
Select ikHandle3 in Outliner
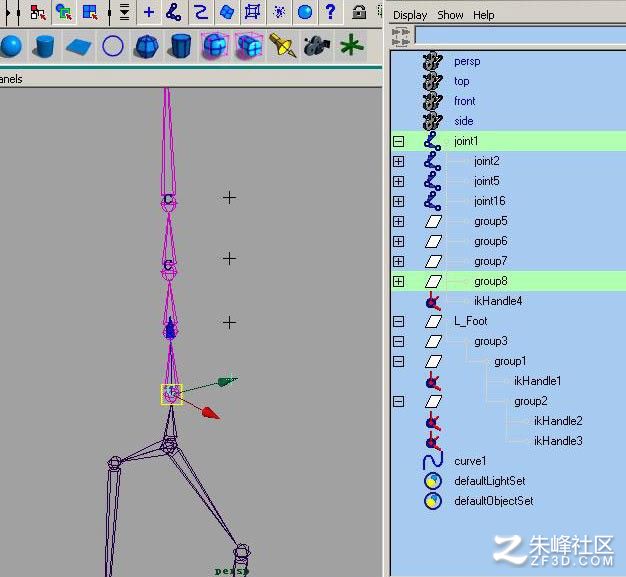558,441
